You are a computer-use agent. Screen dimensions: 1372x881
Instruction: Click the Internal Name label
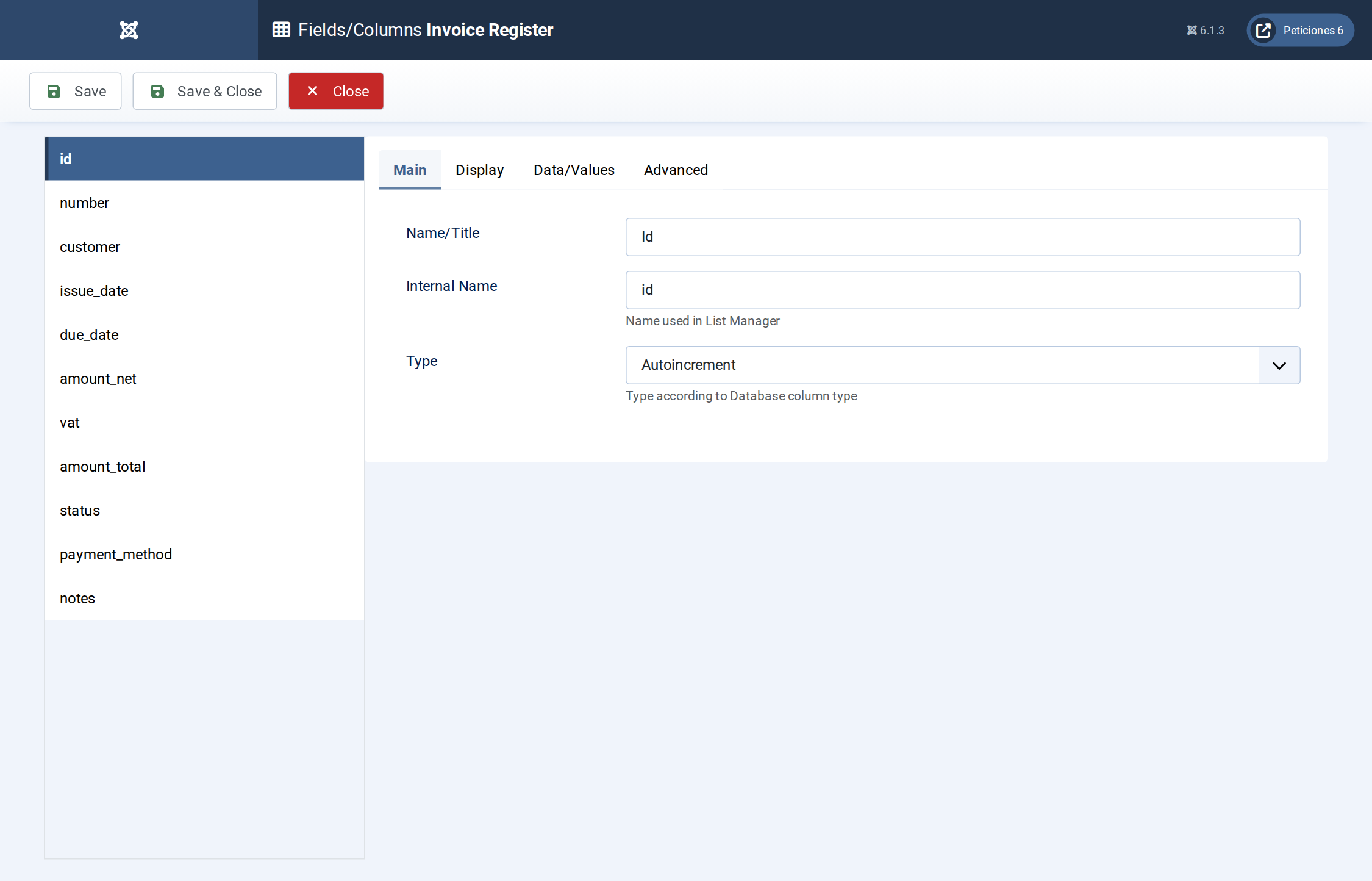[451, 286]
